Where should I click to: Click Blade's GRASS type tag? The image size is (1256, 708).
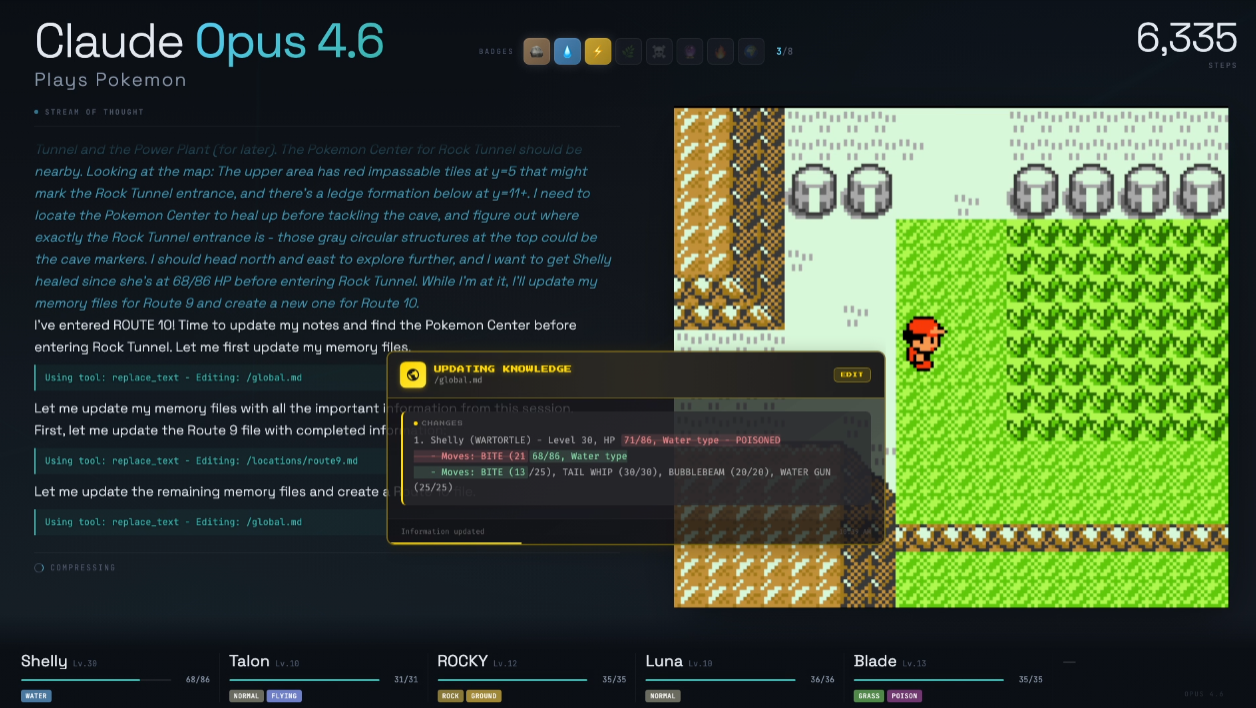click(x=868, y=696)
